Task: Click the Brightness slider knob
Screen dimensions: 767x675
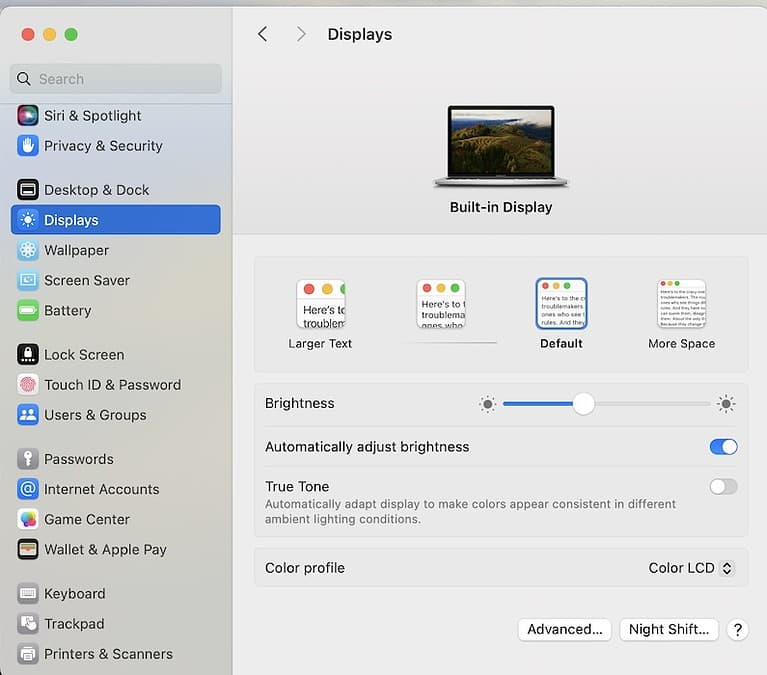Action: [583, 404]
